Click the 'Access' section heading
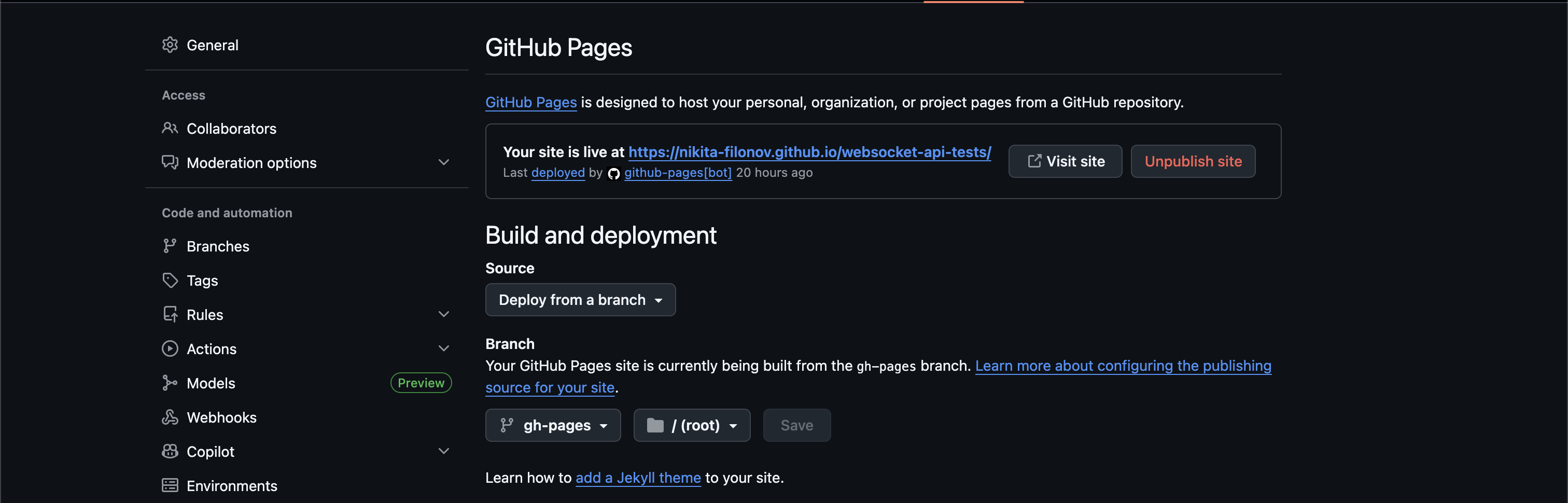Viewport: 1568px width, 503px height. click(x=183, y=95)
